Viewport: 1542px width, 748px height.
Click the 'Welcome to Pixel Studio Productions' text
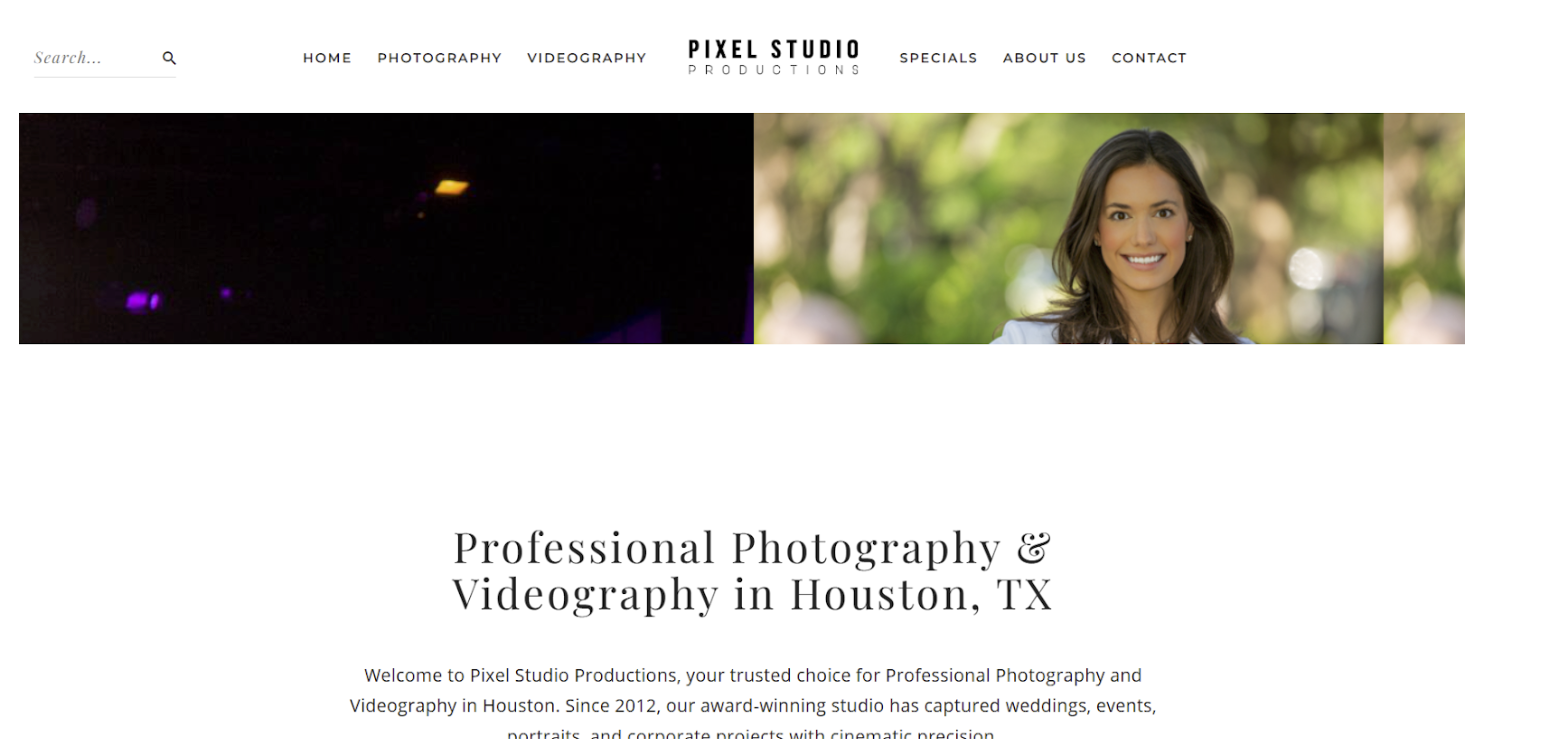click(522, 675)
